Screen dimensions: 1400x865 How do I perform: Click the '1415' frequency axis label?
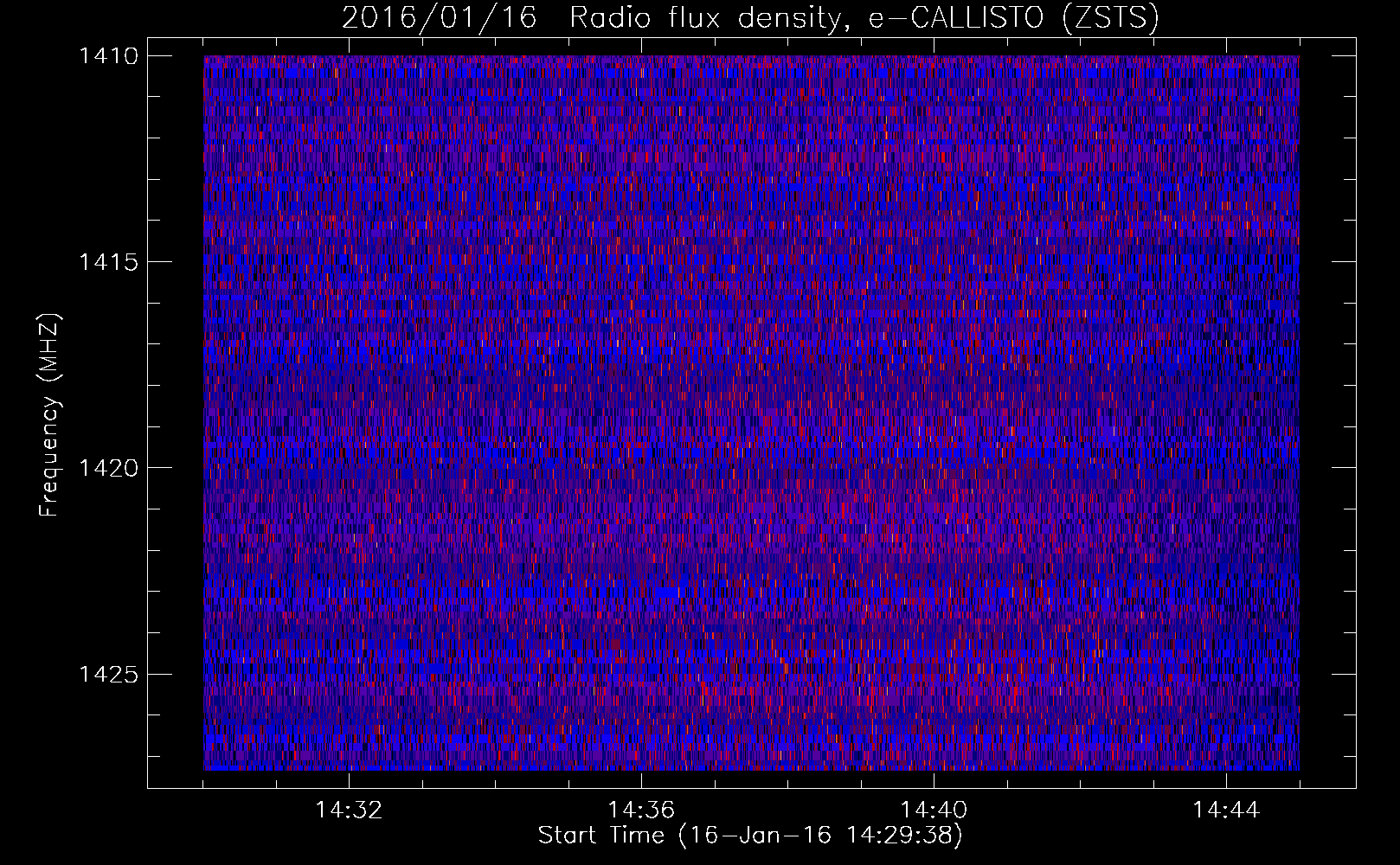coord(108,262)
